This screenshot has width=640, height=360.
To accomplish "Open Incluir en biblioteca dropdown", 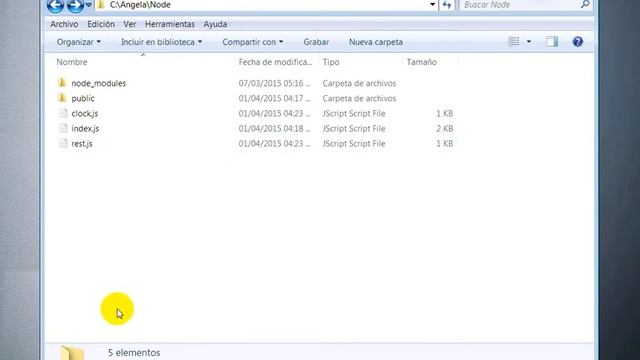I will pyautogui.click(x=161, y=42).
